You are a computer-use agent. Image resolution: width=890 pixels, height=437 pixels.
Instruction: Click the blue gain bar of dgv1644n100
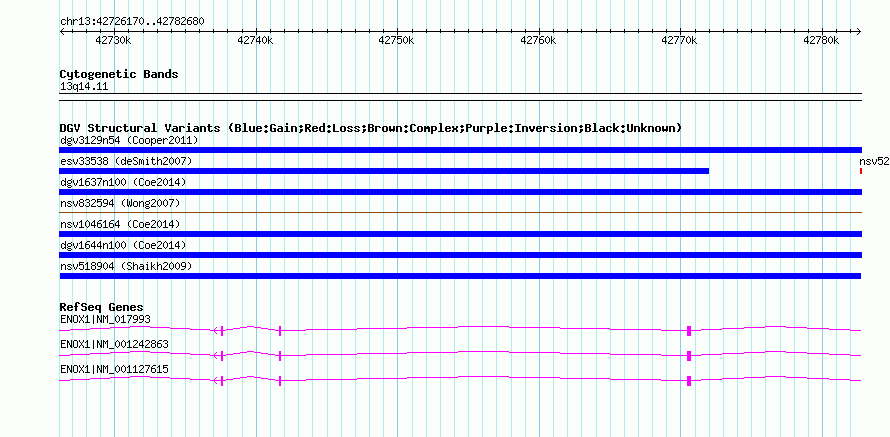460,255
